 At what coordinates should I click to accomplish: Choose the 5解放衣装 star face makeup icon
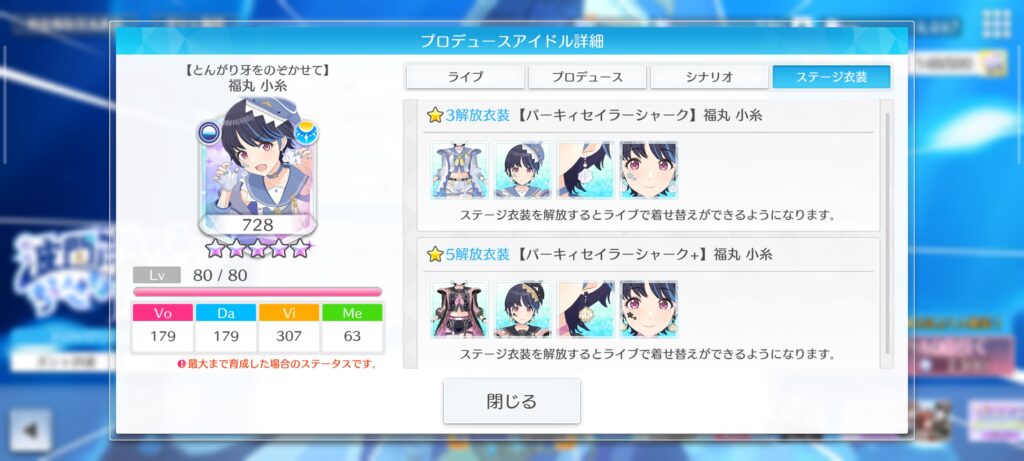point(648,309)
